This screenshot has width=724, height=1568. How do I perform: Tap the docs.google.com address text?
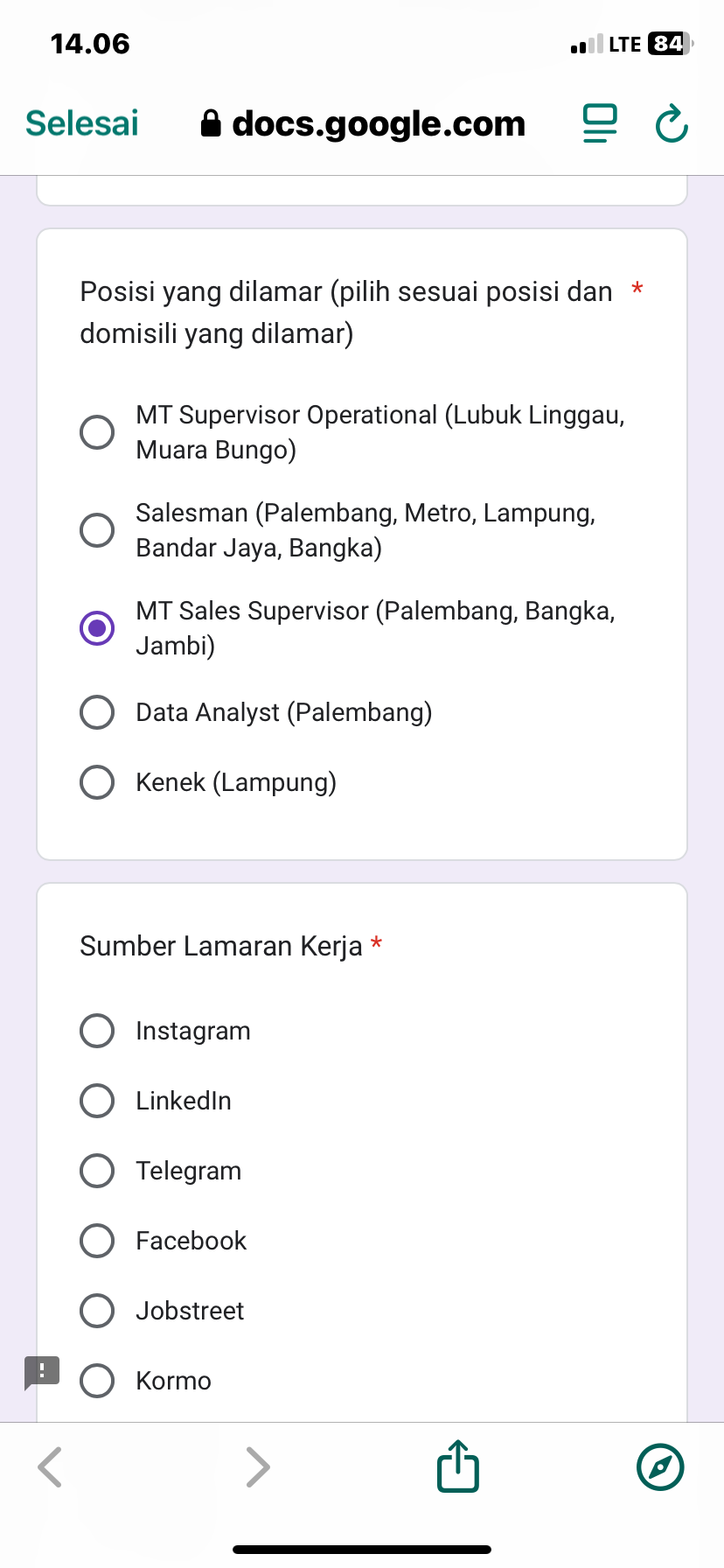(378, 123)
